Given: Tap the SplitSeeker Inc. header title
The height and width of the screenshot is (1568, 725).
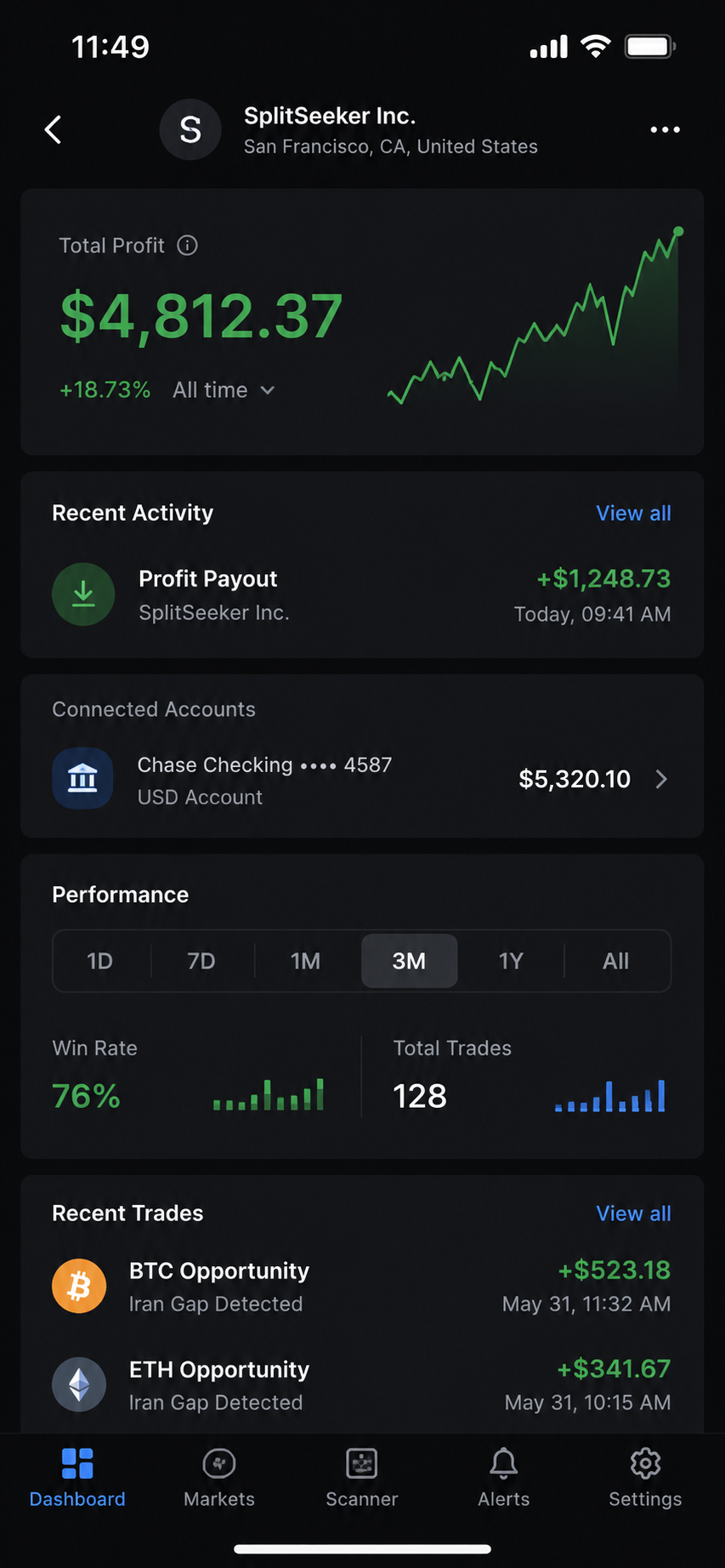Looking at the screenshot, I should (330, 116).
